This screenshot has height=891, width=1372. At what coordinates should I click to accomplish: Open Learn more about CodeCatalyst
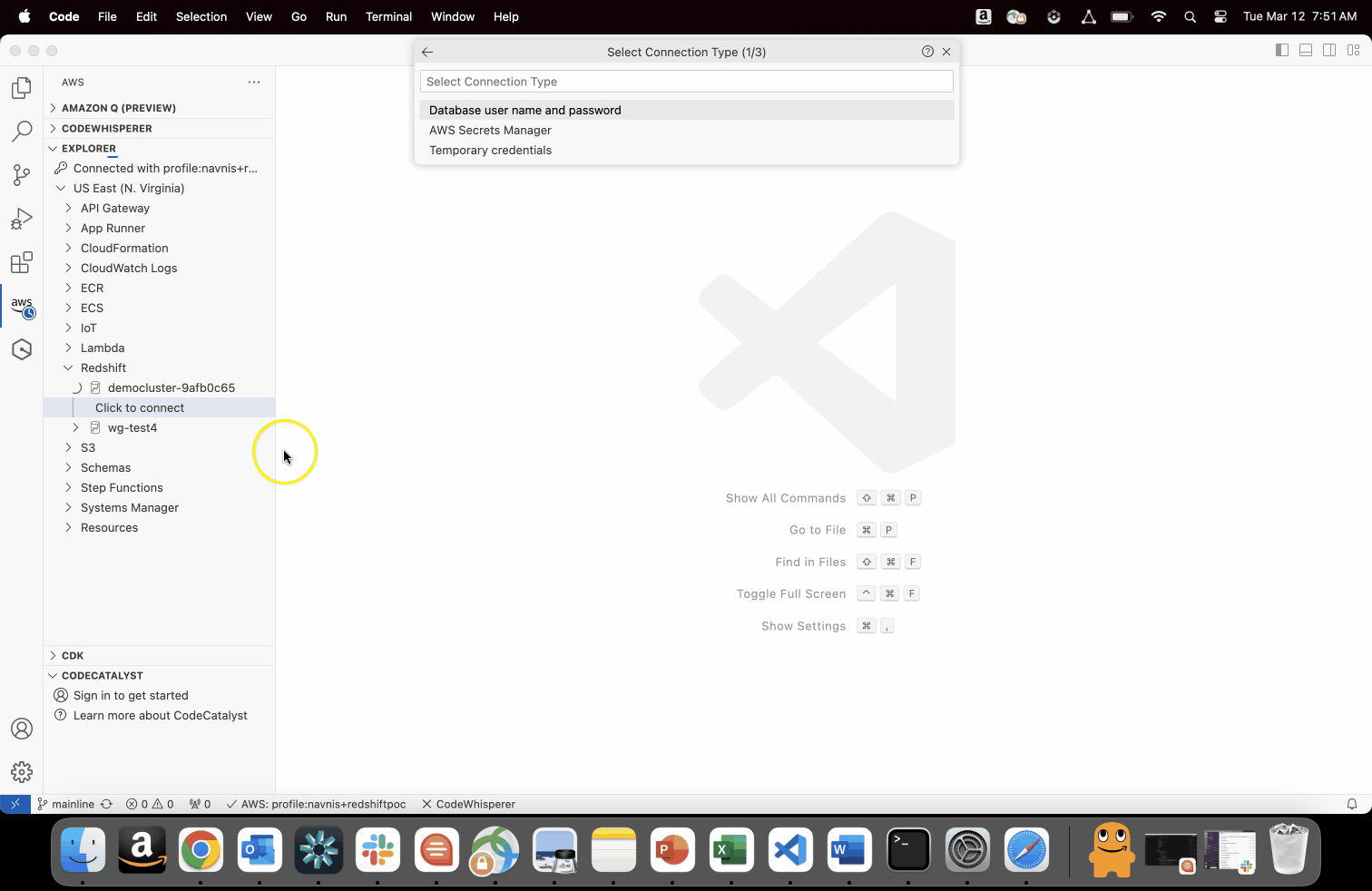click(160, 715)
